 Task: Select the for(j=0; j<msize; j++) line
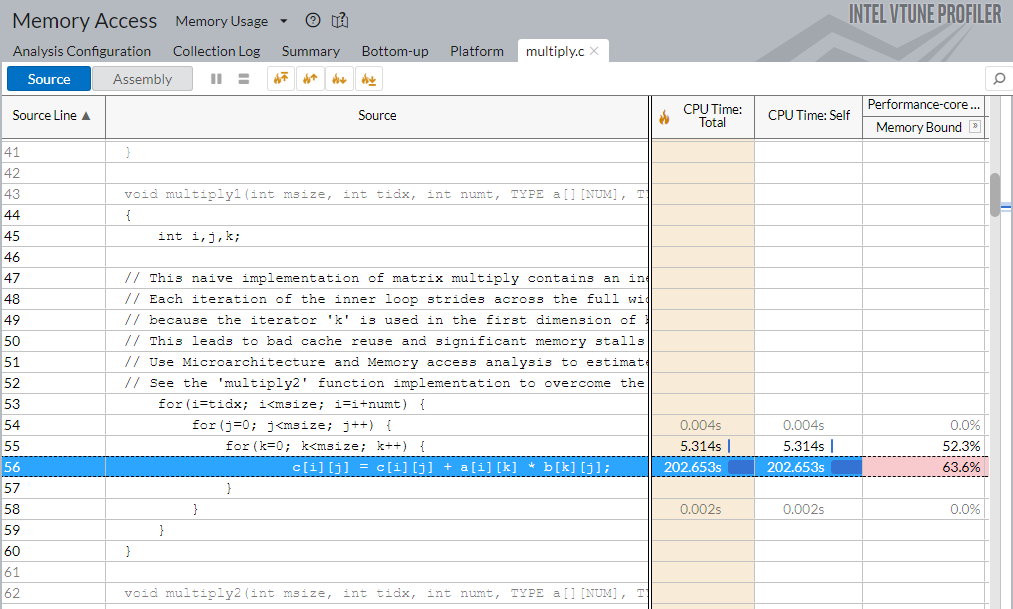pos(292,425)
